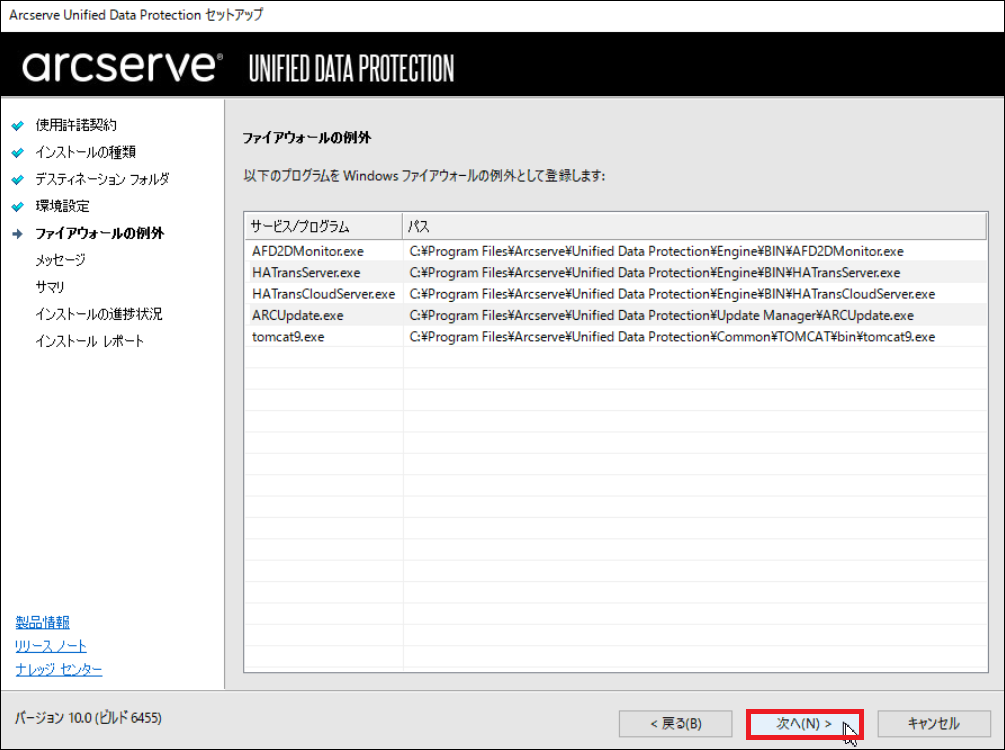Open the リリース ノート link
Image resolution: width=1005 pixels, height=750 pixels.
(x=51, y=646)
